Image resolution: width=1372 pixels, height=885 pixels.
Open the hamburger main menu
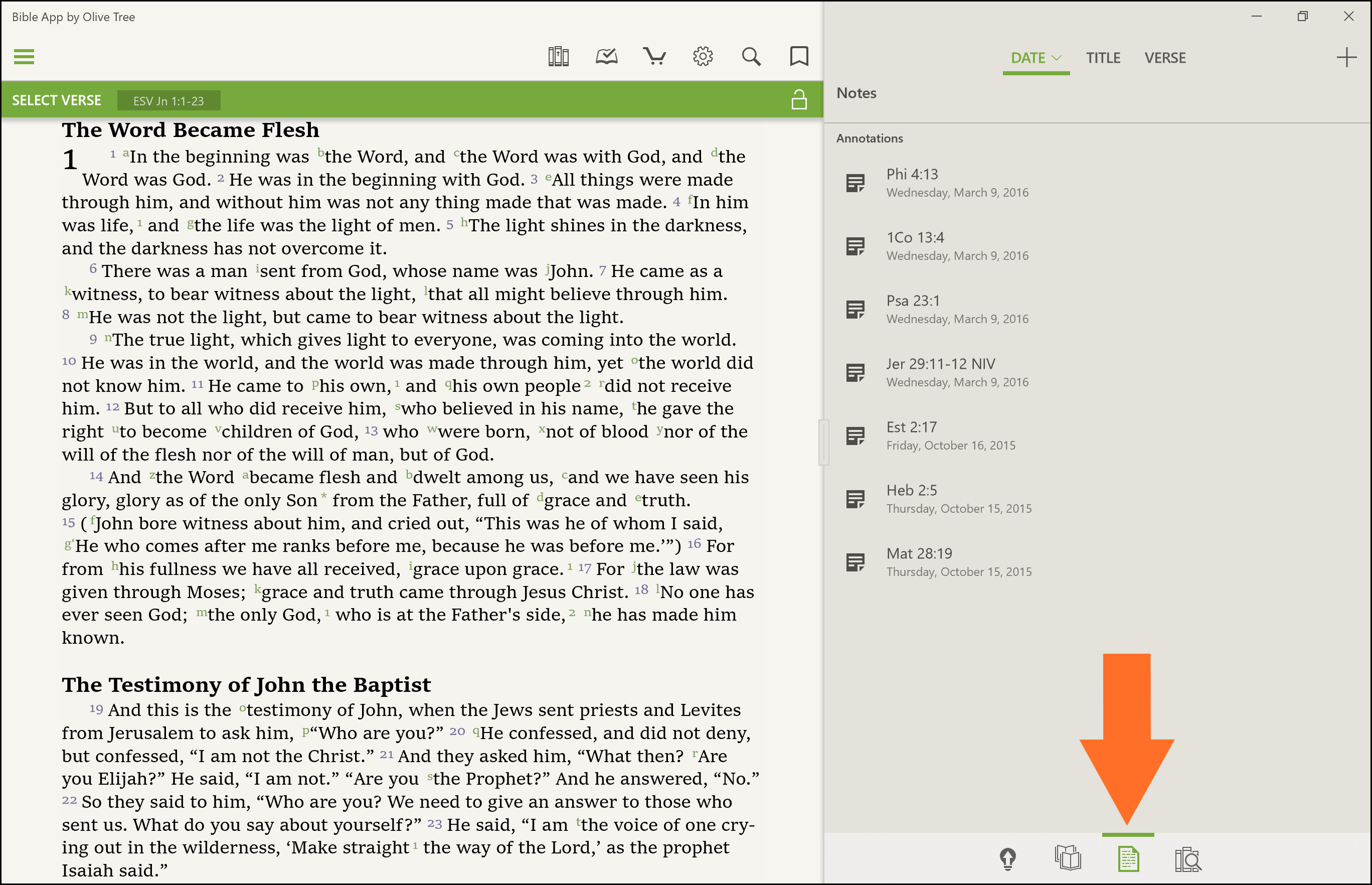(24, 57)
